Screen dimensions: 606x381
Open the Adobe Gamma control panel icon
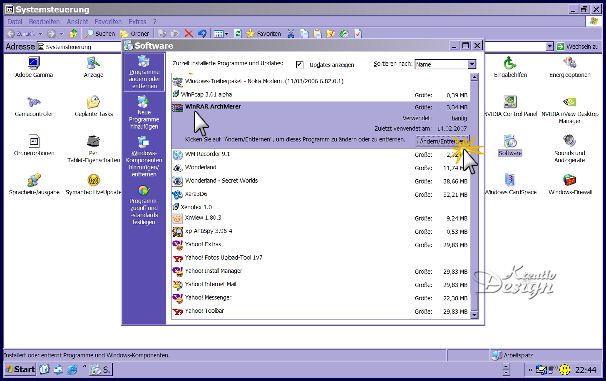click(x=34, y=63)
